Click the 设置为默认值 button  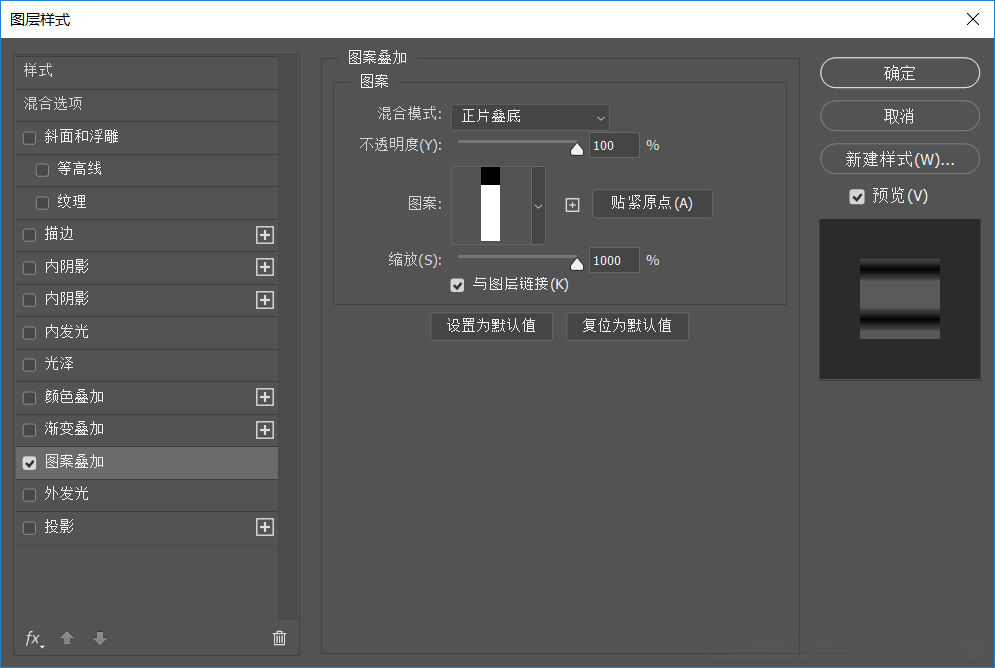[491, 326]
